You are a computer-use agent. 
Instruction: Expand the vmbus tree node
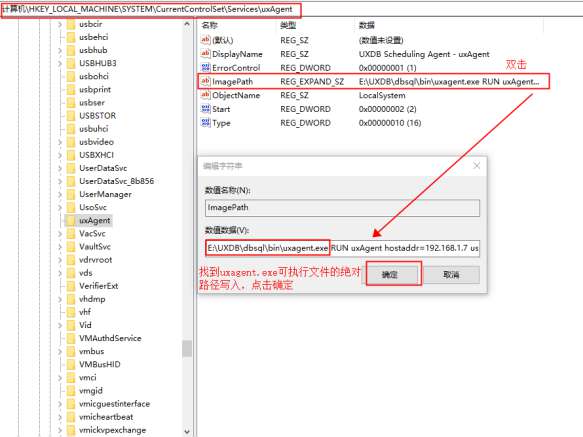[x=60, y=351]
